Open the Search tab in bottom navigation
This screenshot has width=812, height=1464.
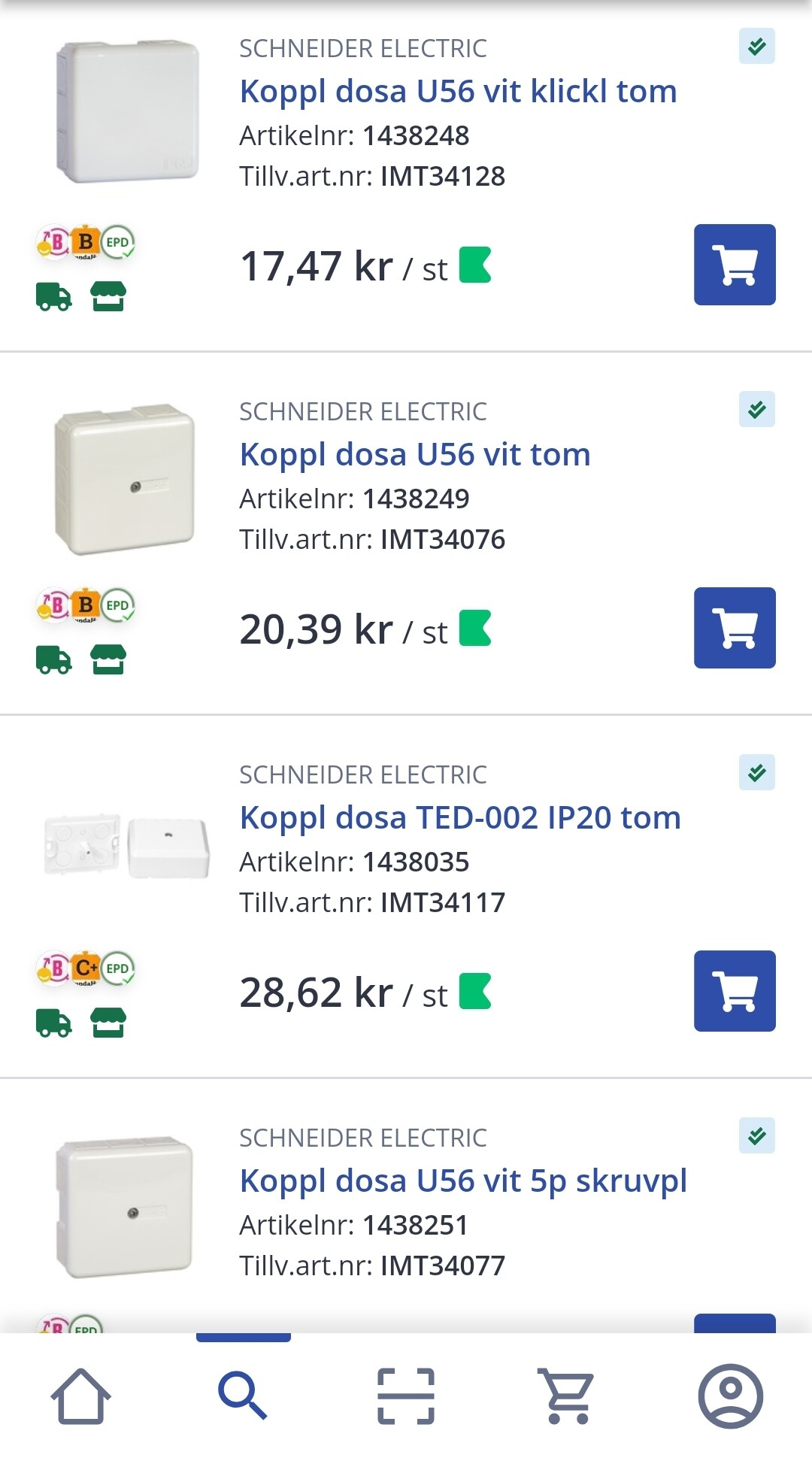click(243, 1396)
